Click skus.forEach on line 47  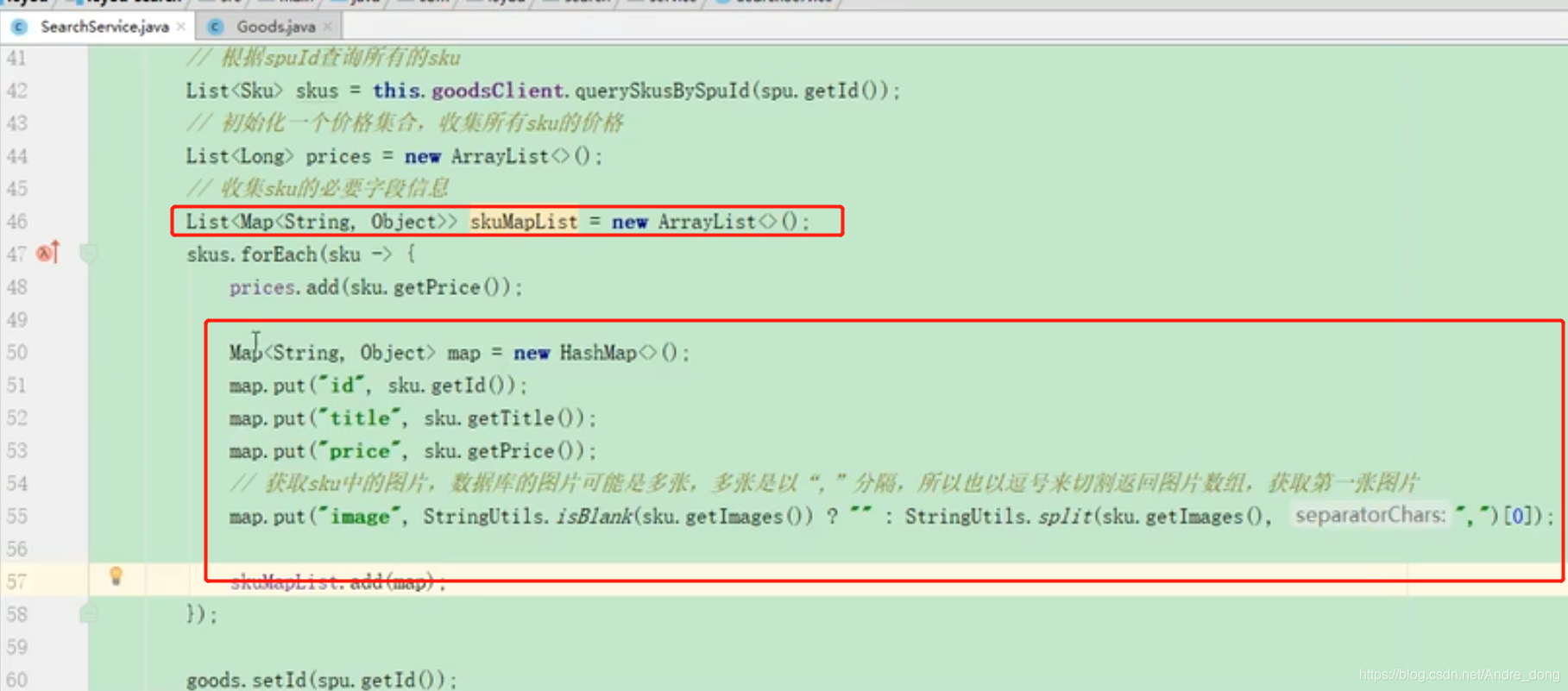[251, 254]
